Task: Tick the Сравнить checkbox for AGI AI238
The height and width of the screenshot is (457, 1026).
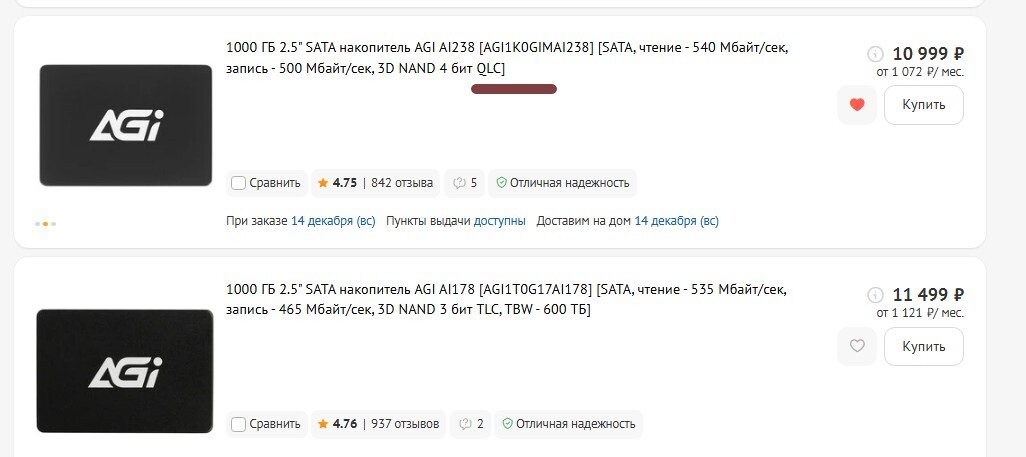Action: click(238, 183)
